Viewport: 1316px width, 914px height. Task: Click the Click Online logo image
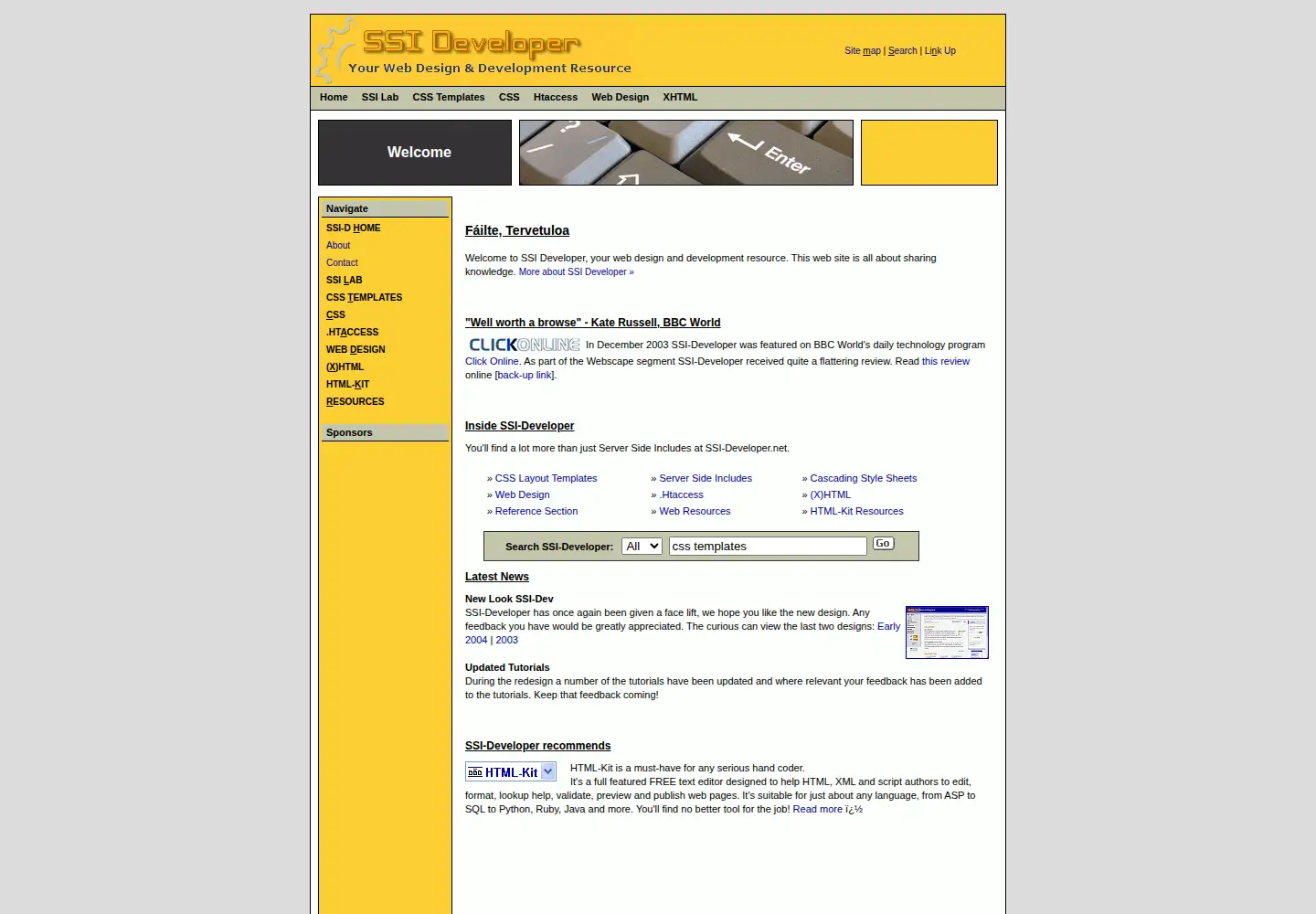point(525,345)
